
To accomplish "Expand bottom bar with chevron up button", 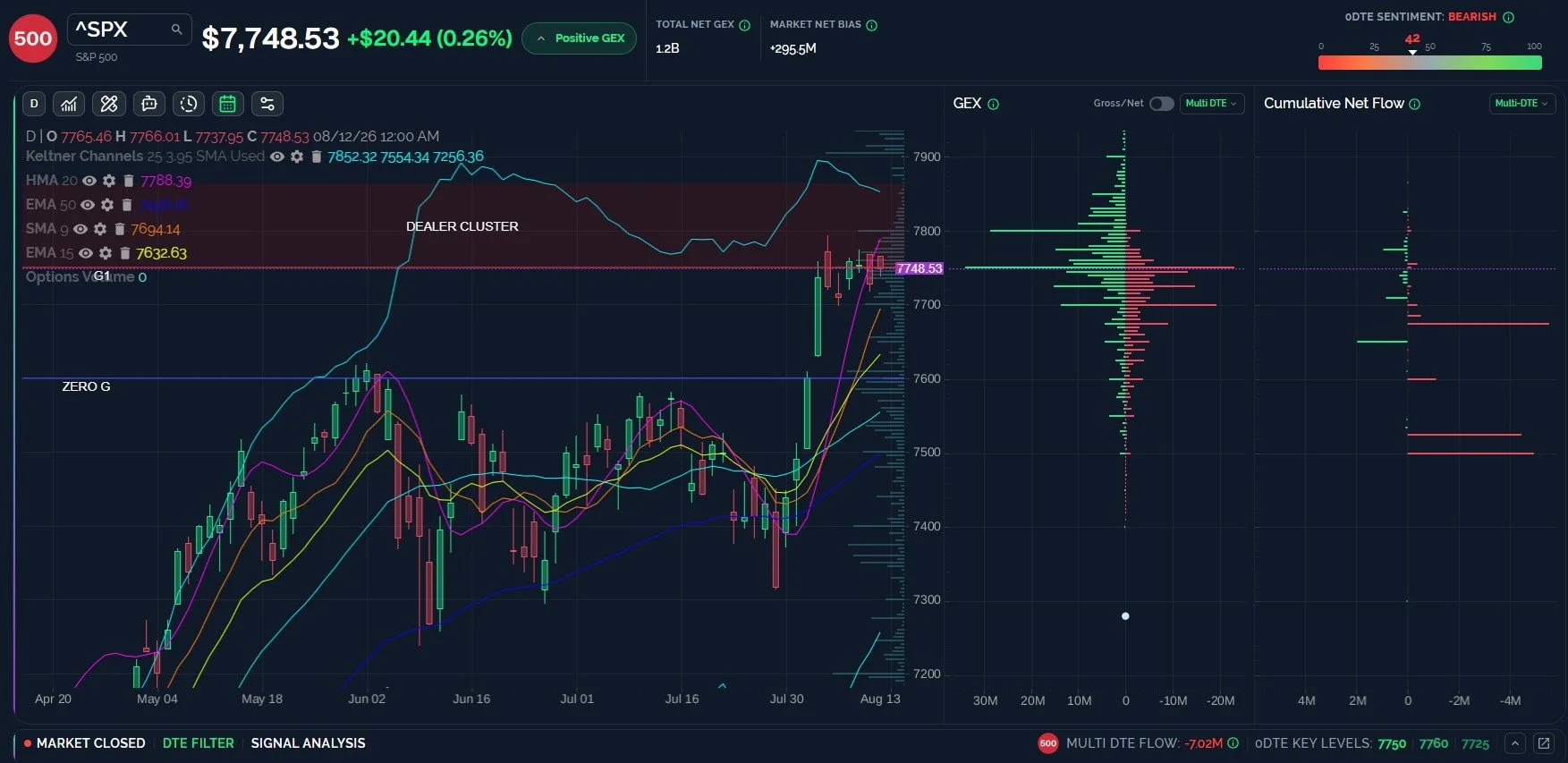I will [x=1514, y=742].
